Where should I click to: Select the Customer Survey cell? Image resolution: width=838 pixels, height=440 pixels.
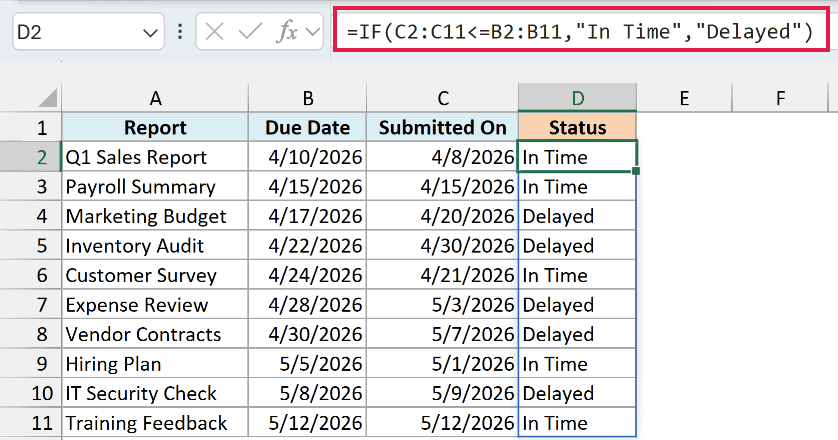[x=155, y=275]
